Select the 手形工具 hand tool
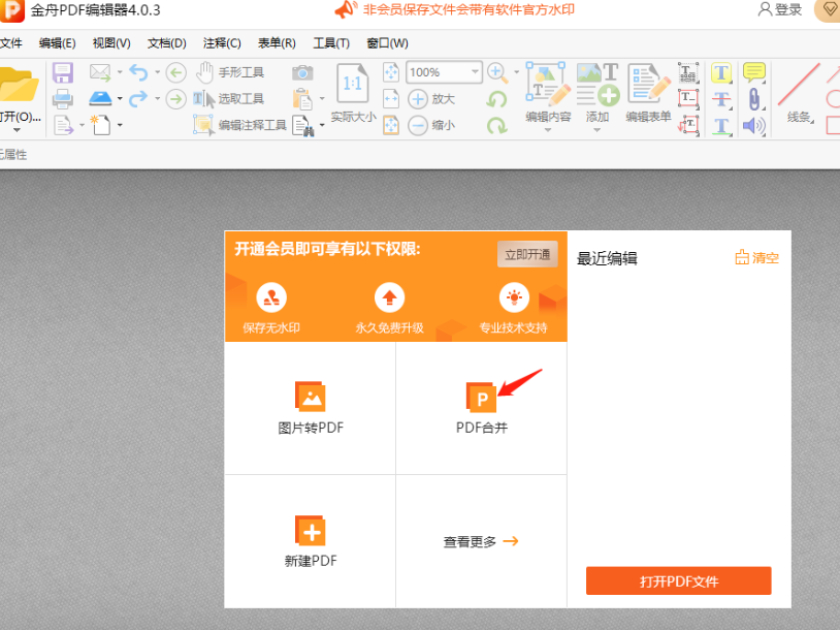 tap(230, 72)
